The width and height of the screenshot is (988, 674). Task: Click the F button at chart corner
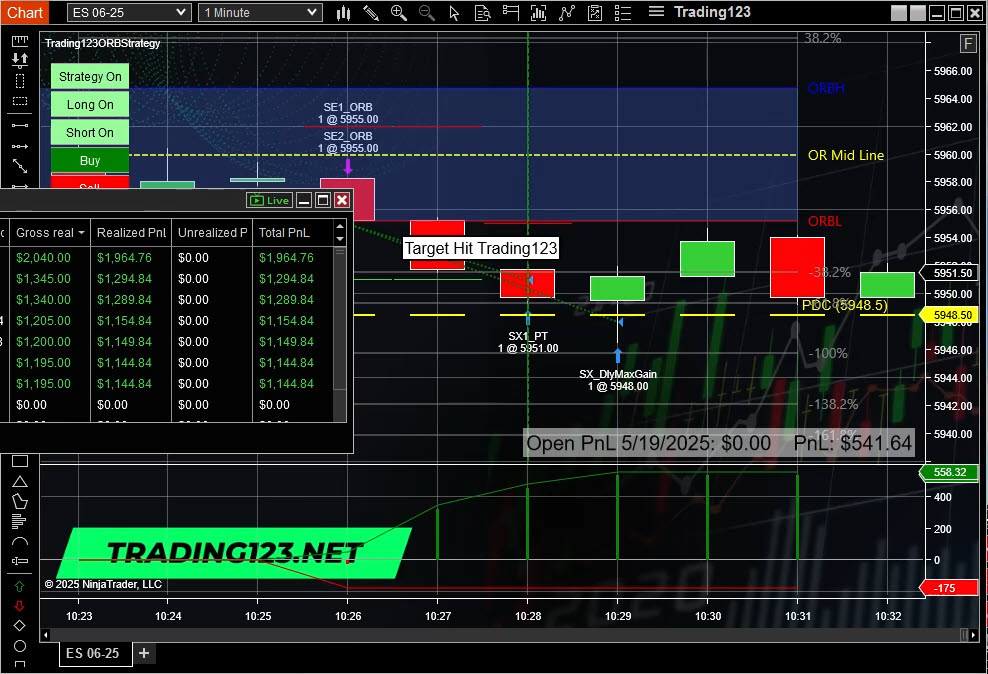[x=968, y=43]
